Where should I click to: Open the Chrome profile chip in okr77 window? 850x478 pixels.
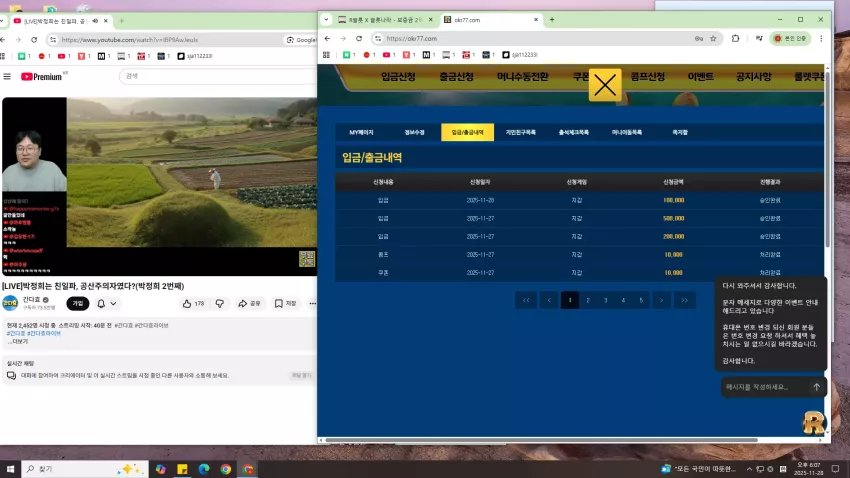coord(790,38)
